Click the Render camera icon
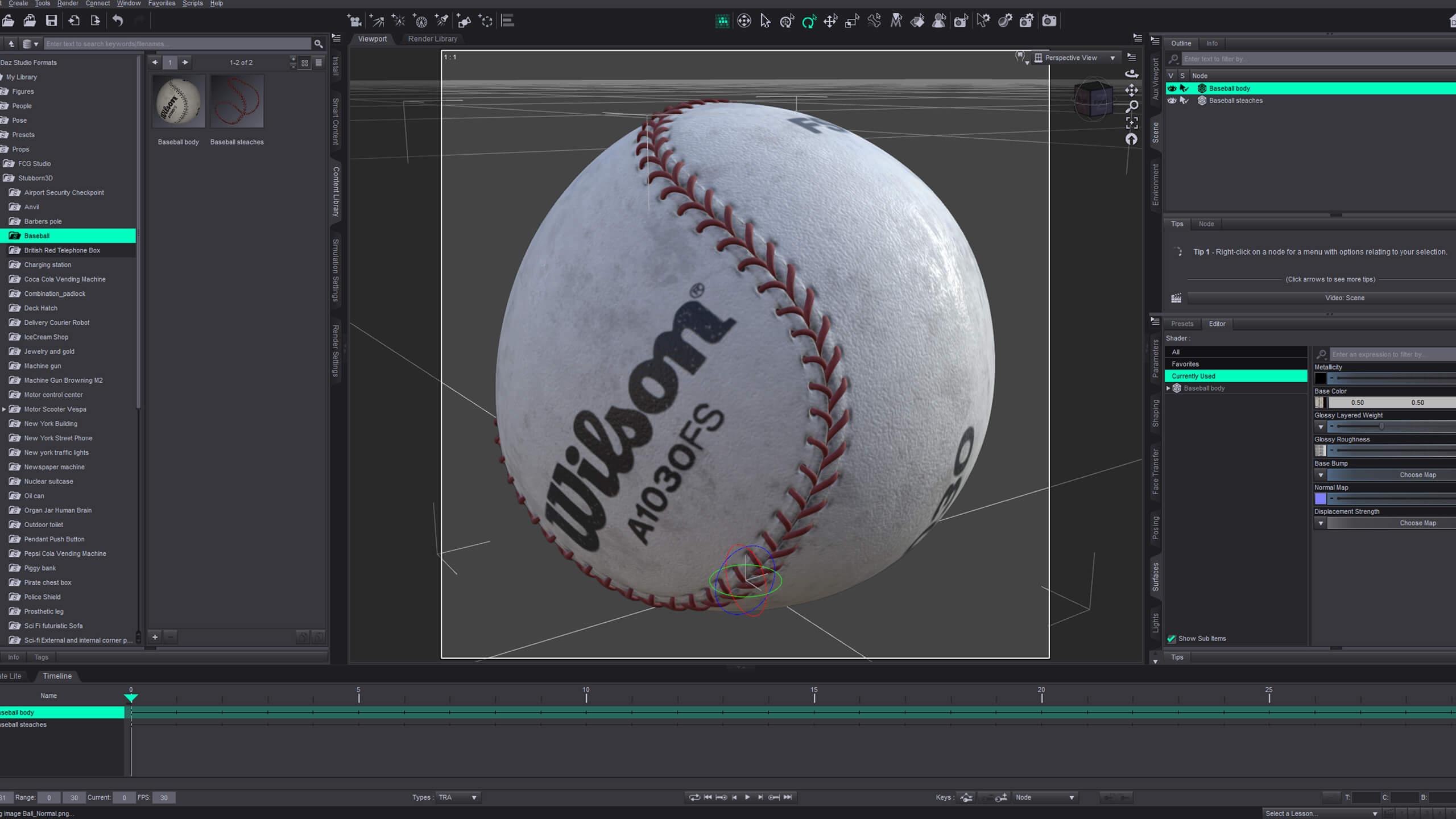 [x=1049, y=21]
